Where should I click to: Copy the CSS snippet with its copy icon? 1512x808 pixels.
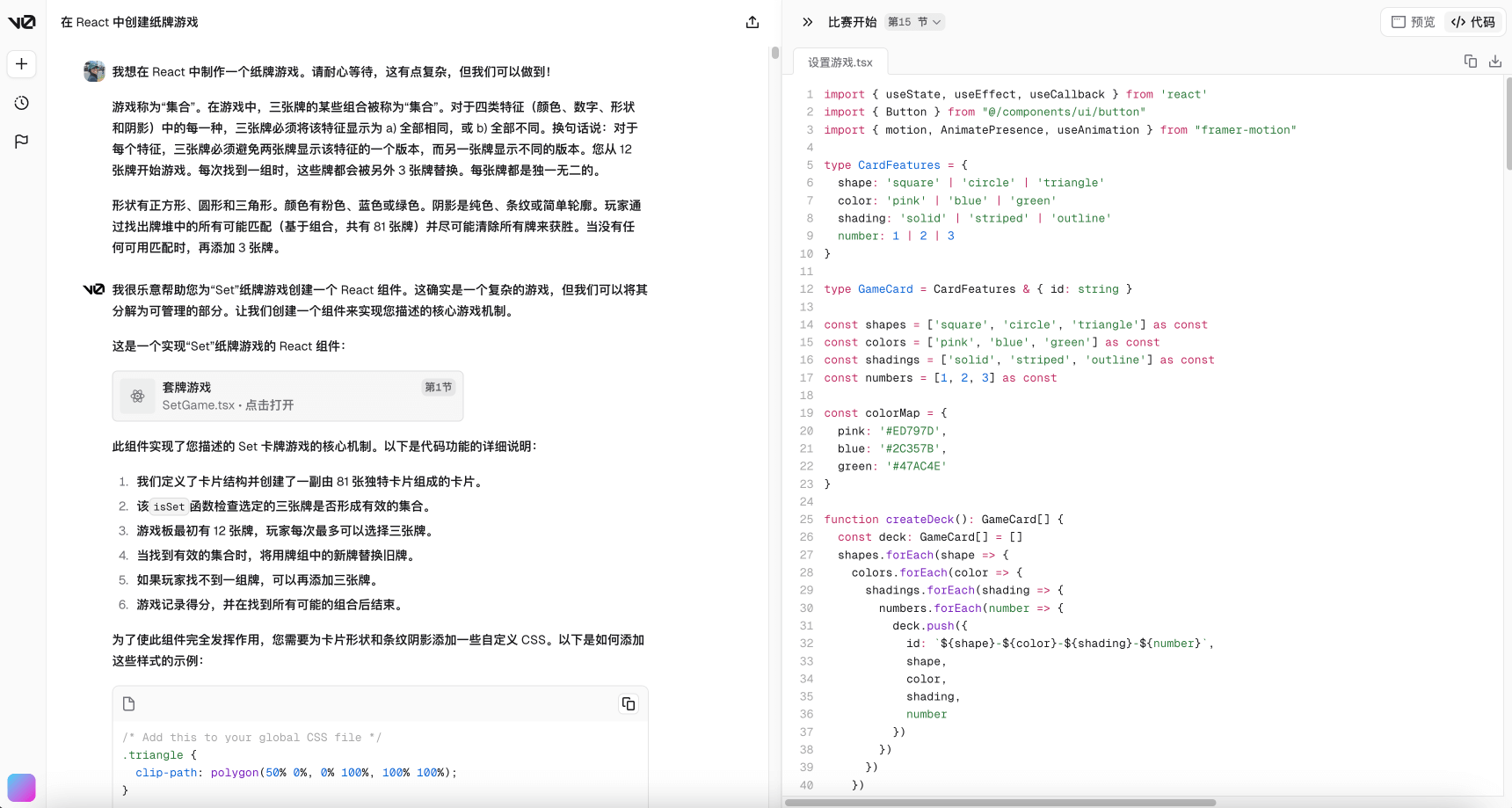[629, 703]
